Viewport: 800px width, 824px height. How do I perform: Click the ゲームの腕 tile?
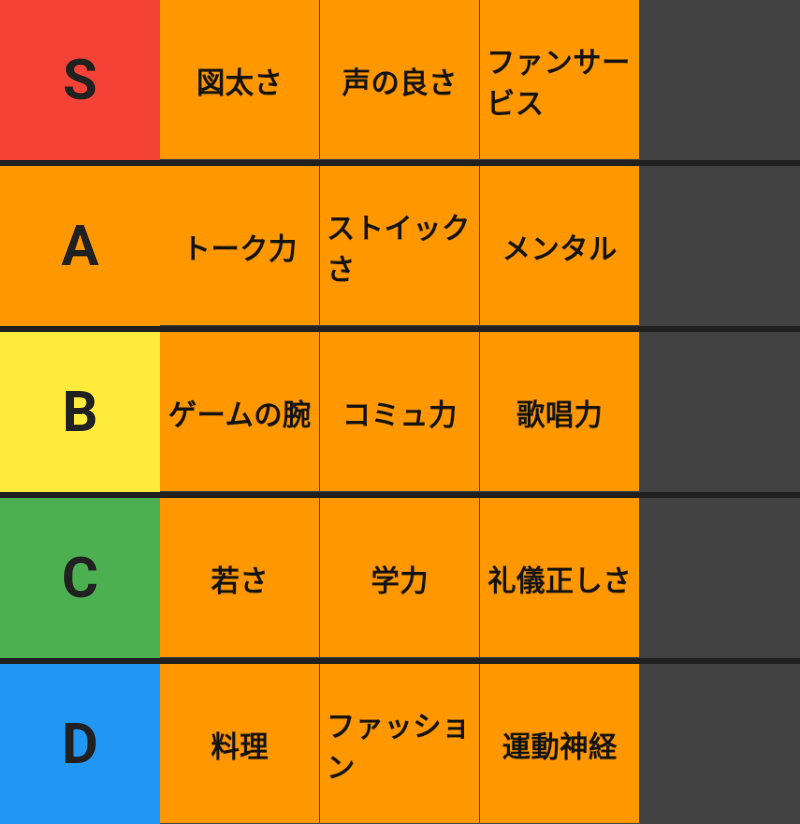coord(240,411)
